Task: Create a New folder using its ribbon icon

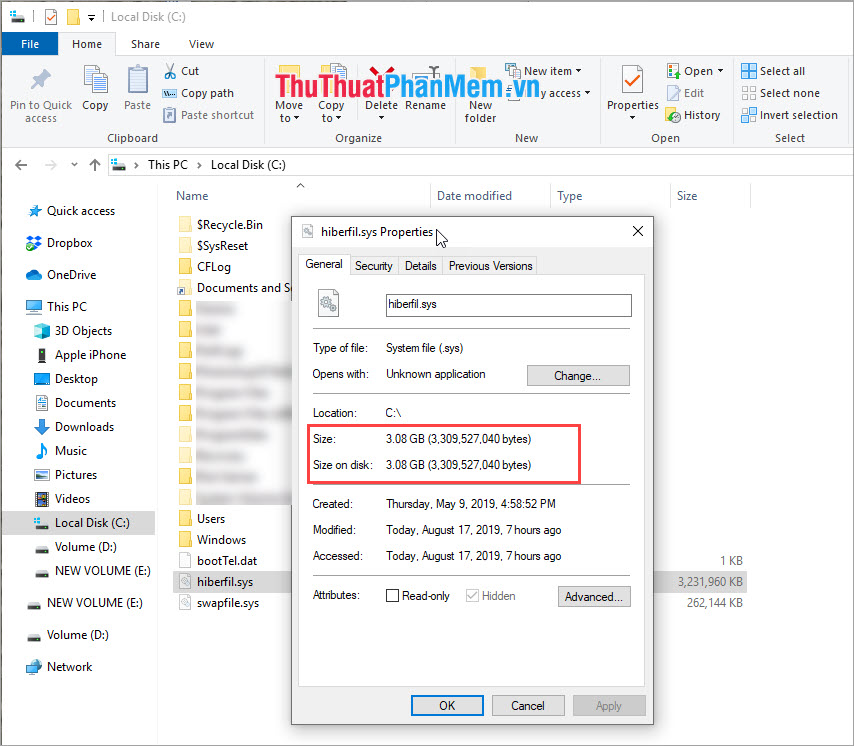Action: (480, 95)
